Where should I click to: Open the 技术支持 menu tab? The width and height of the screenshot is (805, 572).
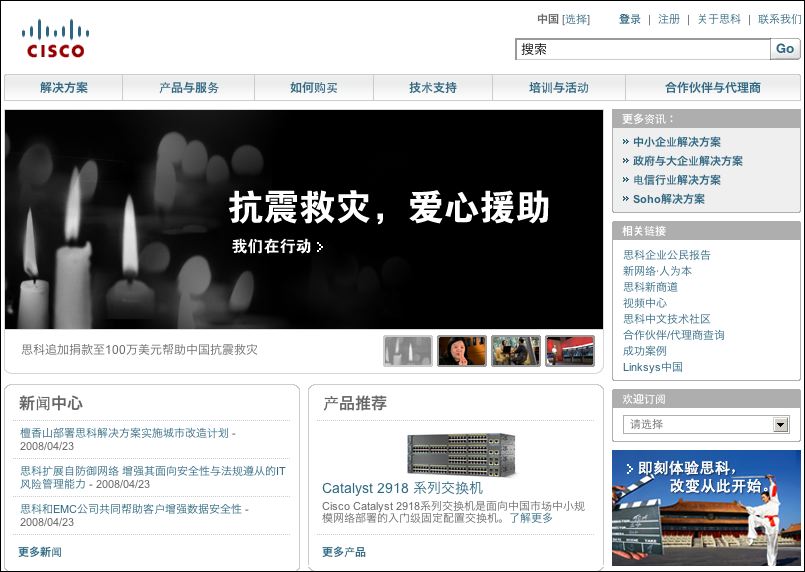(x=433, y=88)
